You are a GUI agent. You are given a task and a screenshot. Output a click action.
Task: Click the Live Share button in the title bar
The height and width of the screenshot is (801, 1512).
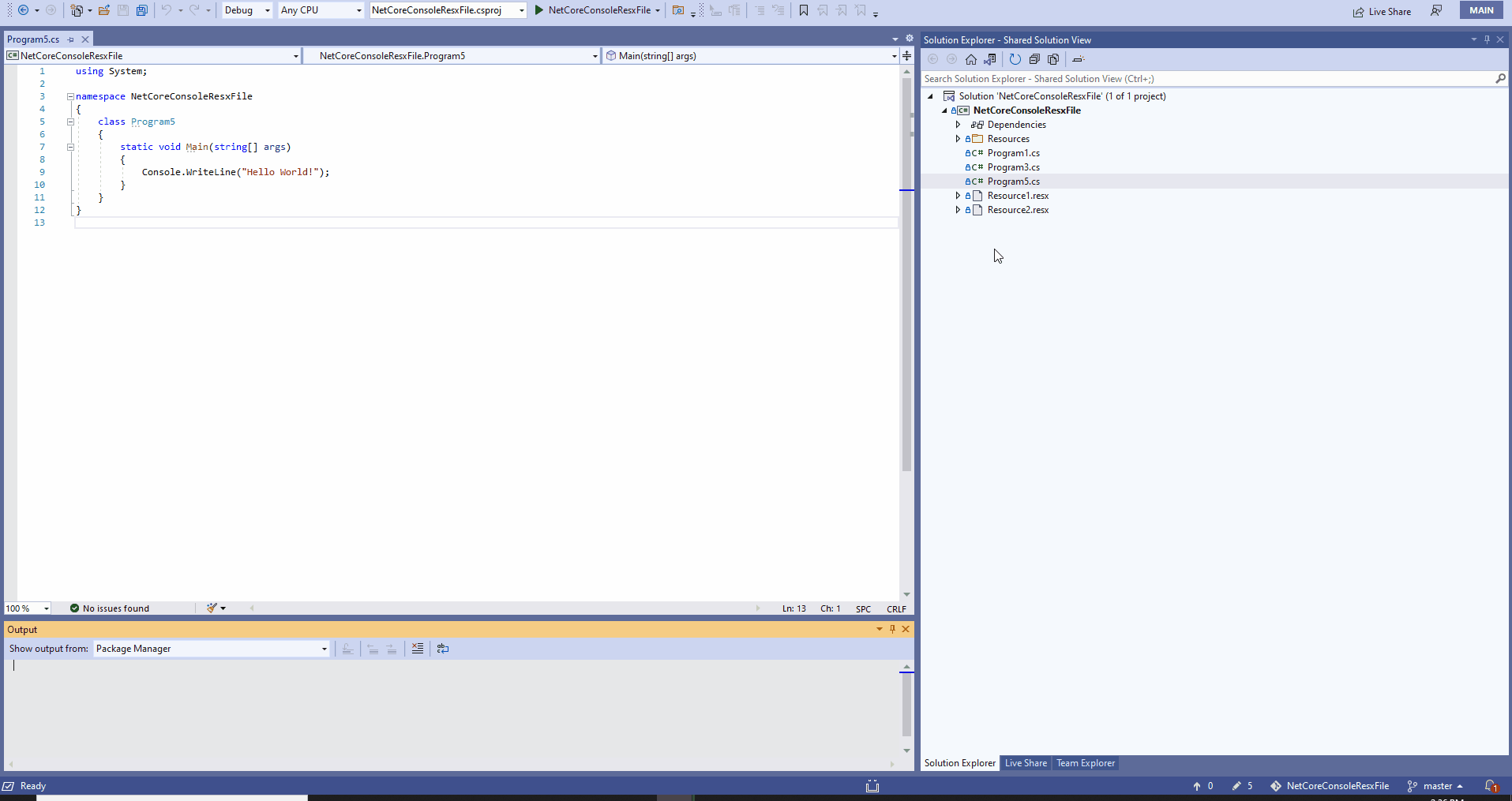[x=1383, y=11]
